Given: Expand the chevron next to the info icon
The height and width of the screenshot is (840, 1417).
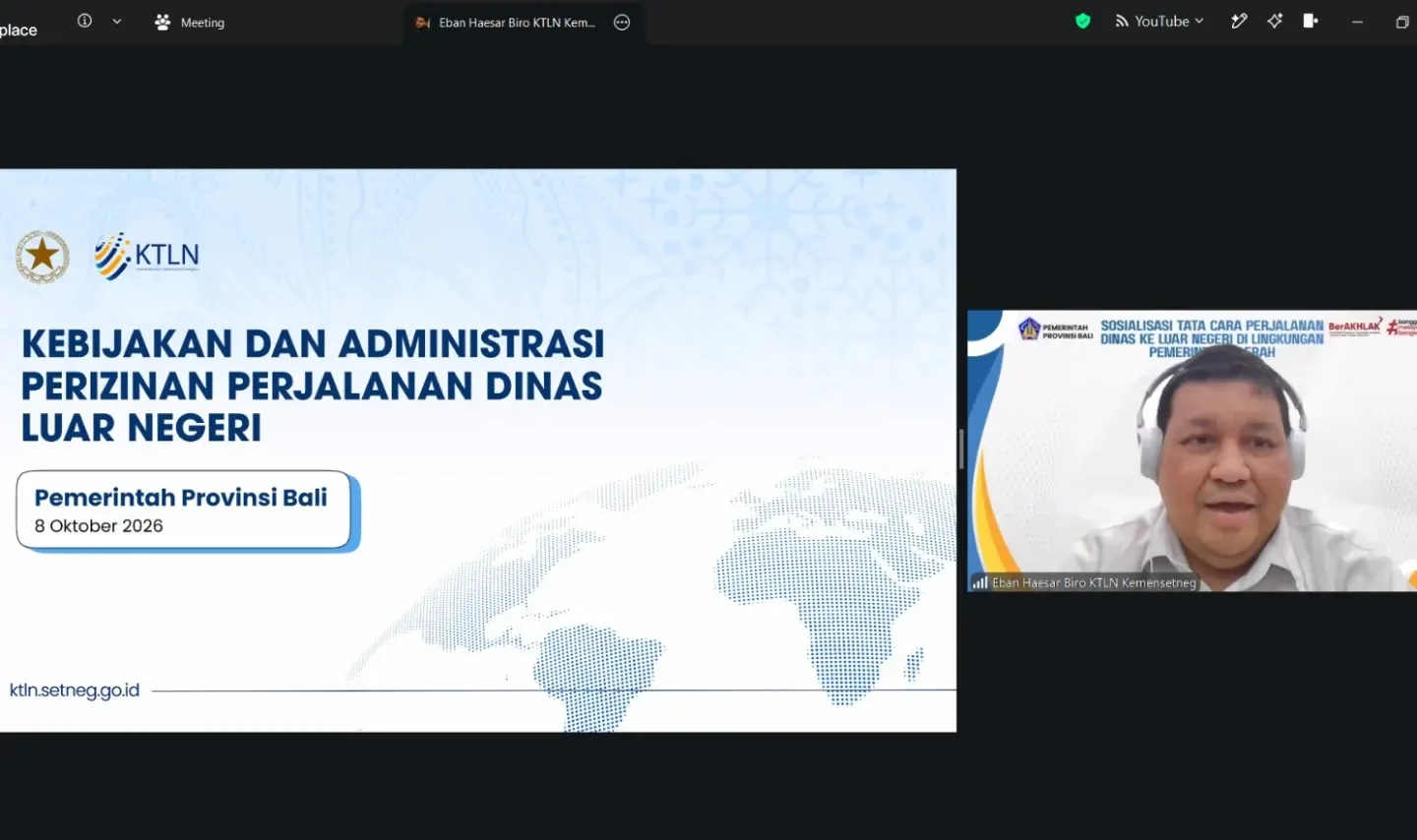Looking at the screenshot, I should tap(117, 21).
